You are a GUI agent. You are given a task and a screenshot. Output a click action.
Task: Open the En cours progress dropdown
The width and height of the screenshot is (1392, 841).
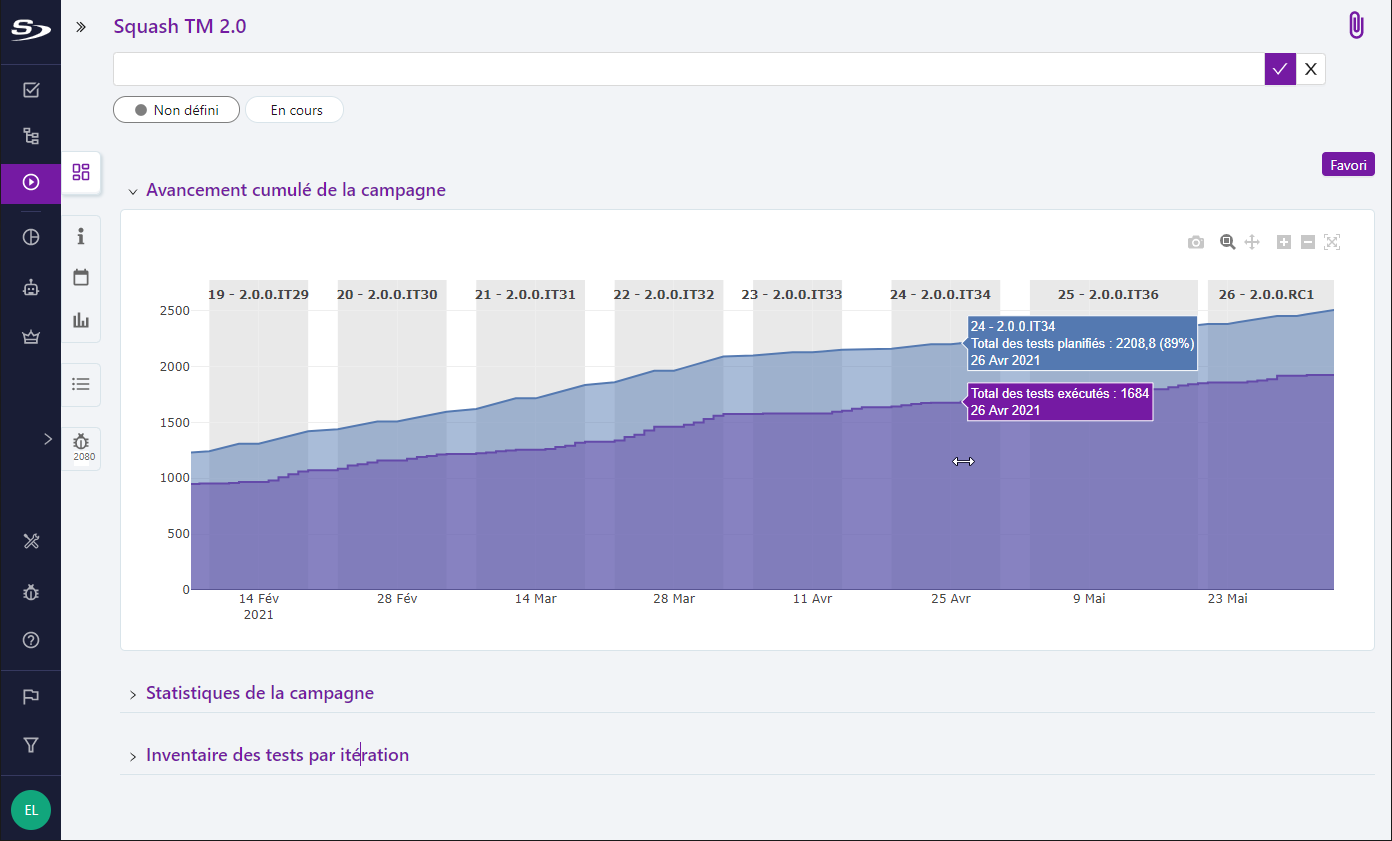point(295,110)
